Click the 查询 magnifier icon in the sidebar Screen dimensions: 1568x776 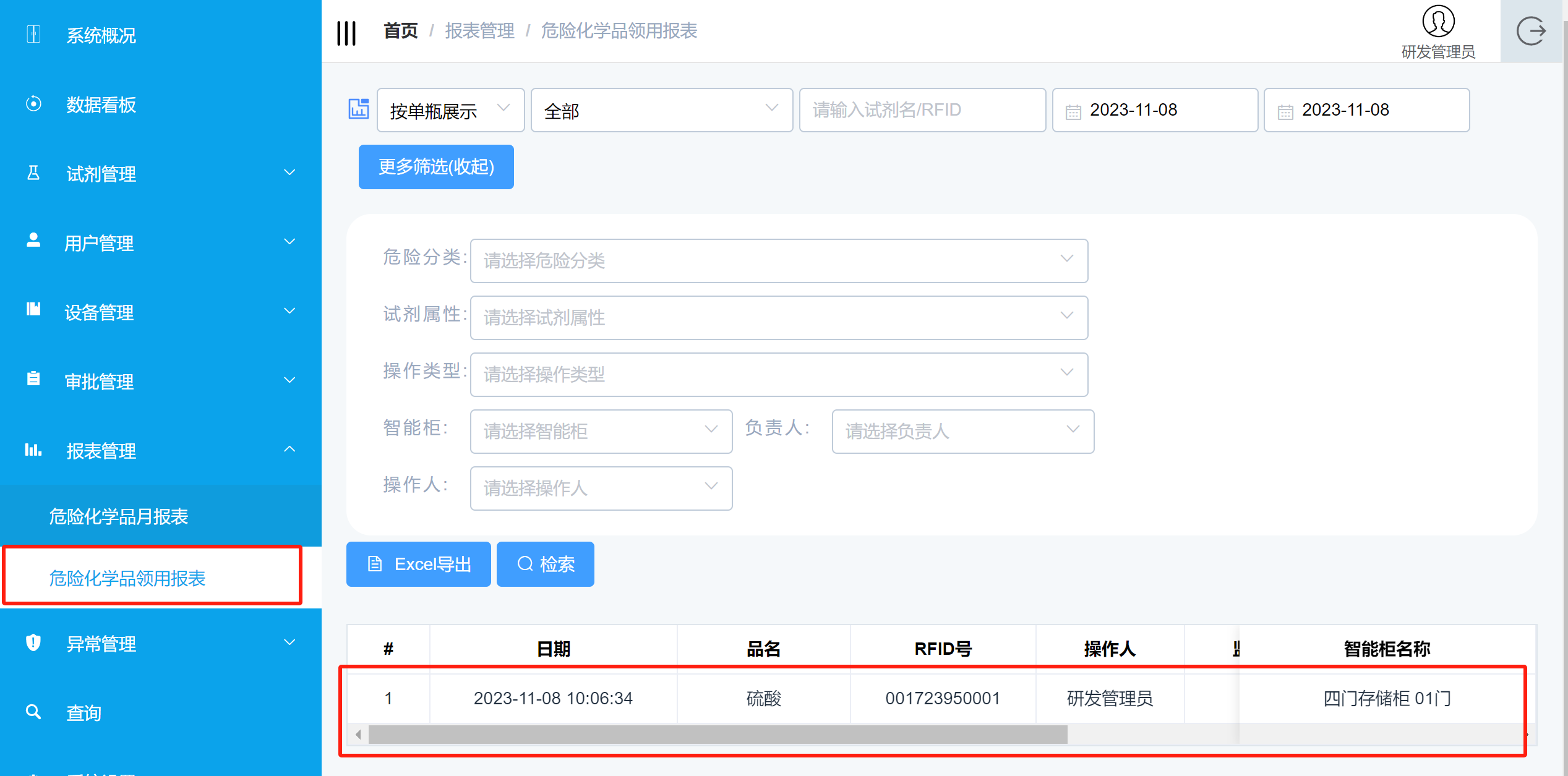pyautogui.click(x=33, y=712)
